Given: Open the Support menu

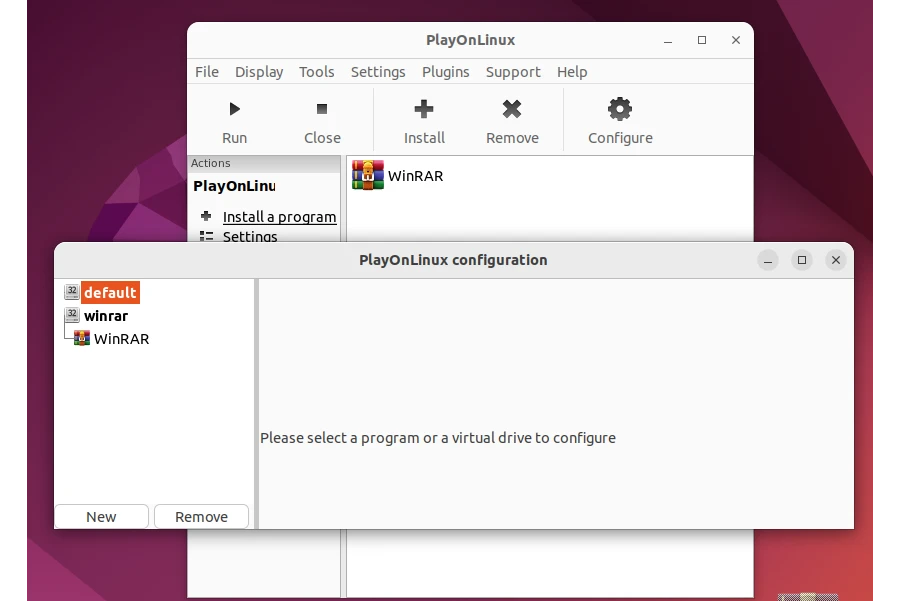Looking at the screenshot, I should coord(513,72).
